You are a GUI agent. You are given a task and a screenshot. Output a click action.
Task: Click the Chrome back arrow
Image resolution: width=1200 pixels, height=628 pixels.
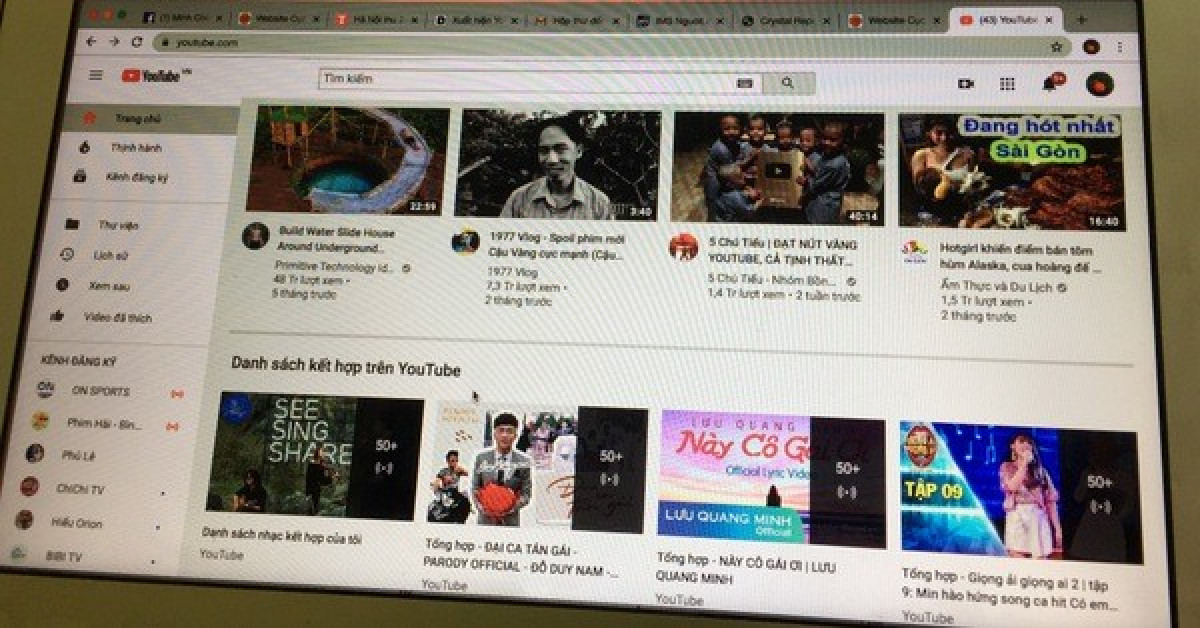(91, 41)
